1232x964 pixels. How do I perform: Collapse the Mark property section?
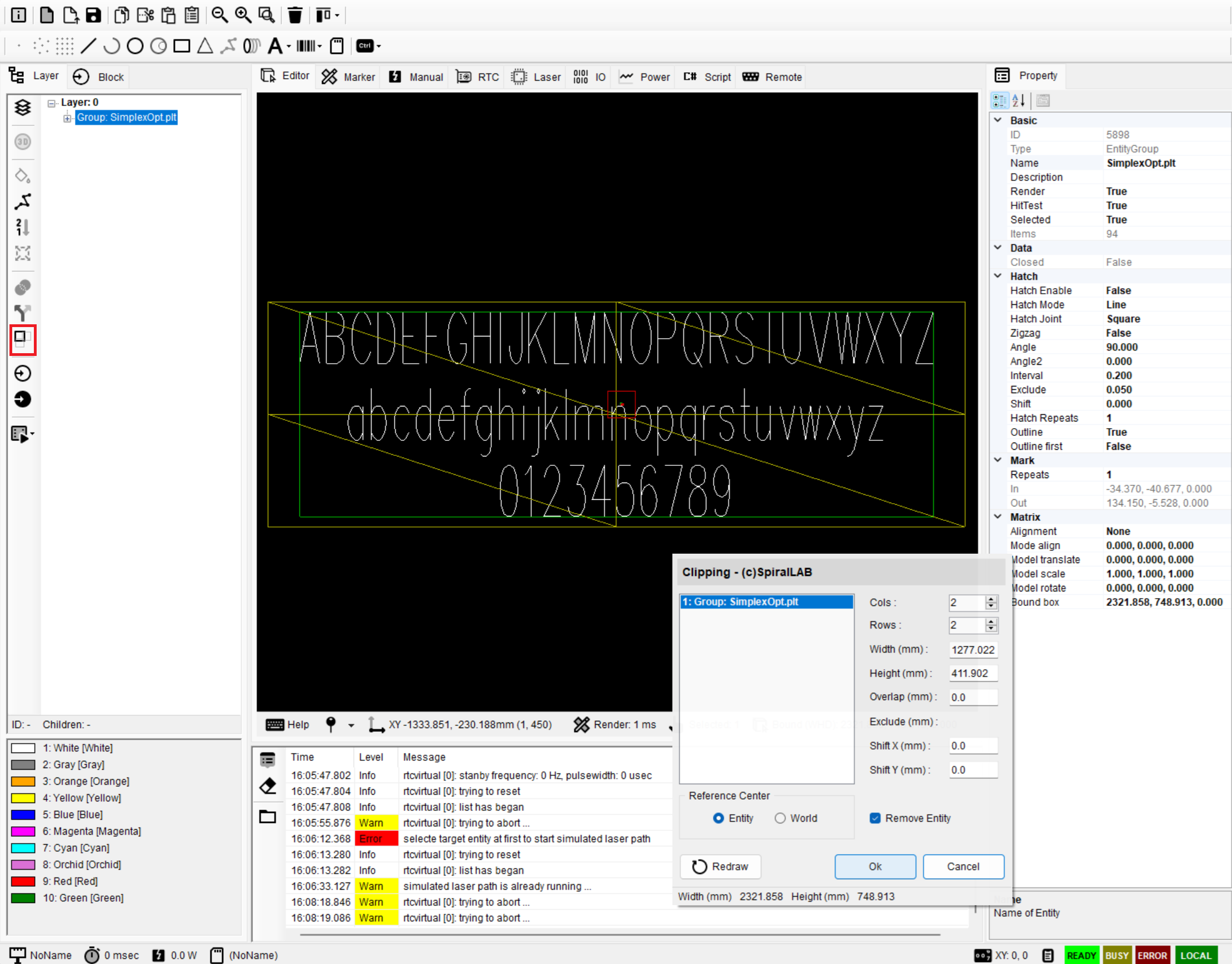click(998, 460)
